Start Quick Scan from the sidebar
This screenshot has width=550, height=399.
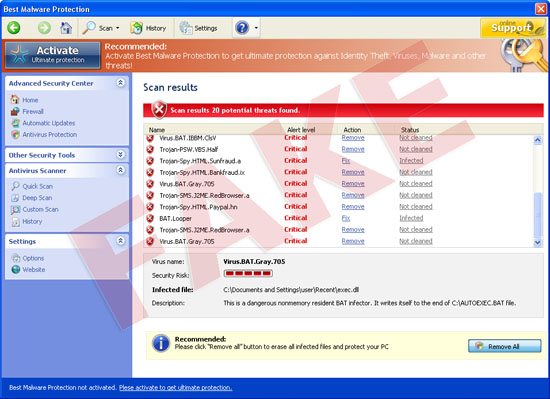coord(38,187)
